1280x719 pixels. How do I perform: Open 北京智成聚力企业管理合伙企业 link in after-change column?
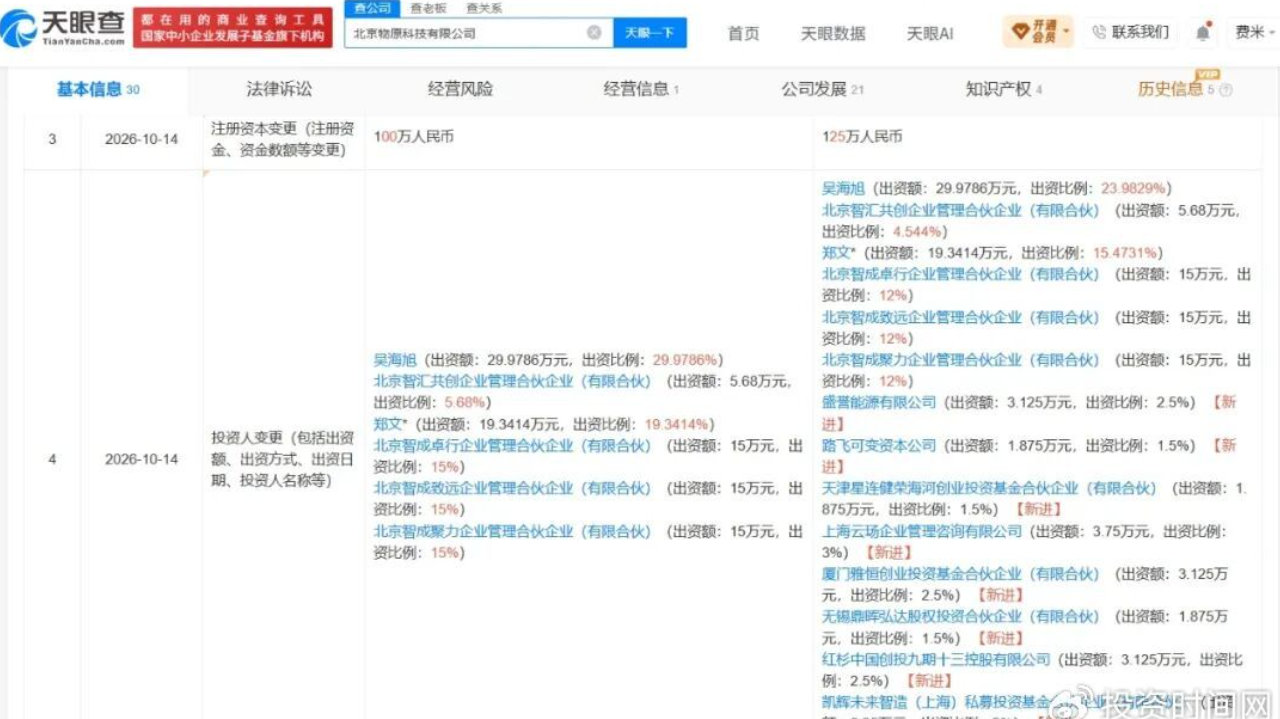[960, 360]
